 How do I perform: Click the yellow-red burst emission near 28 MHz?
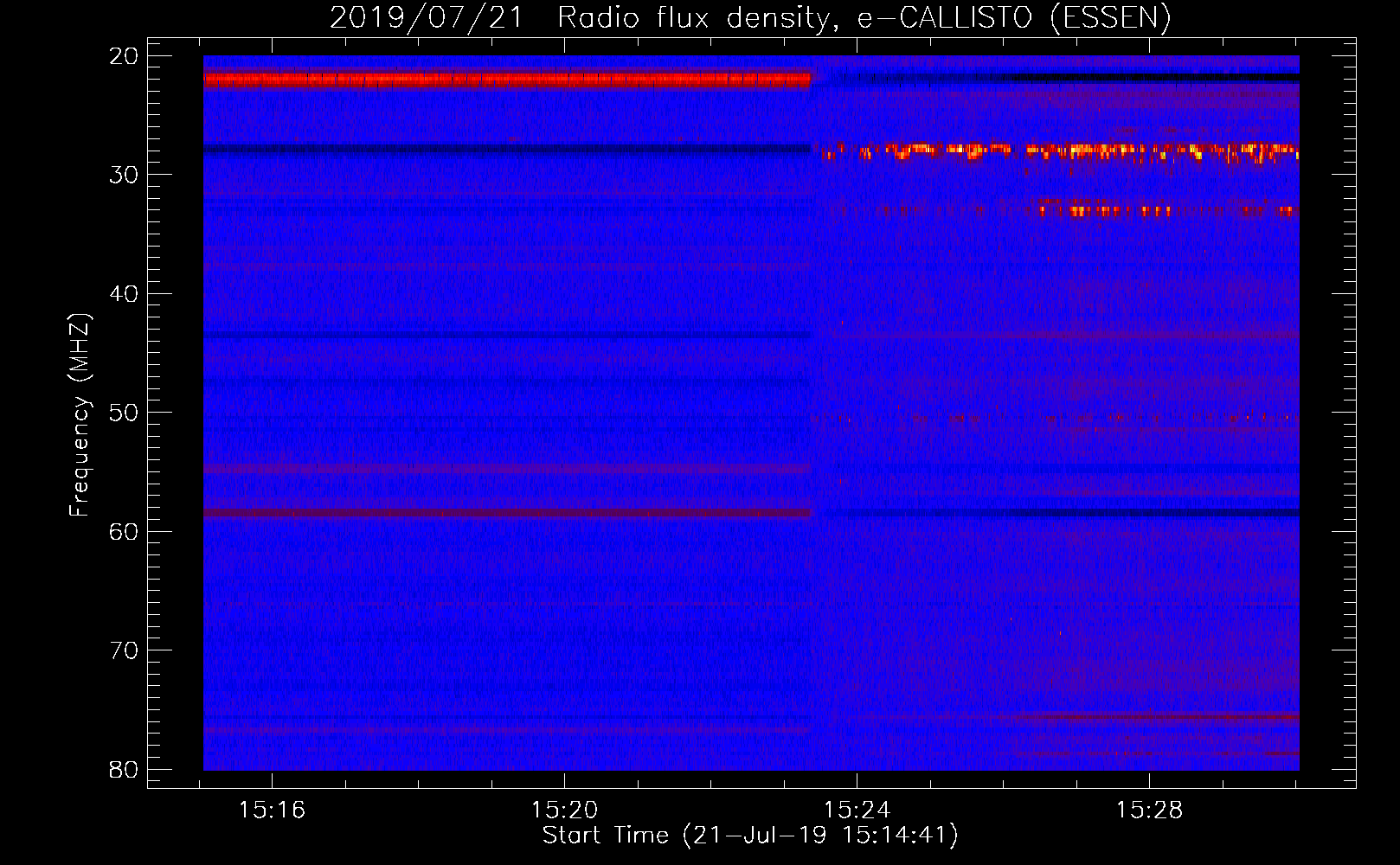1060,152
